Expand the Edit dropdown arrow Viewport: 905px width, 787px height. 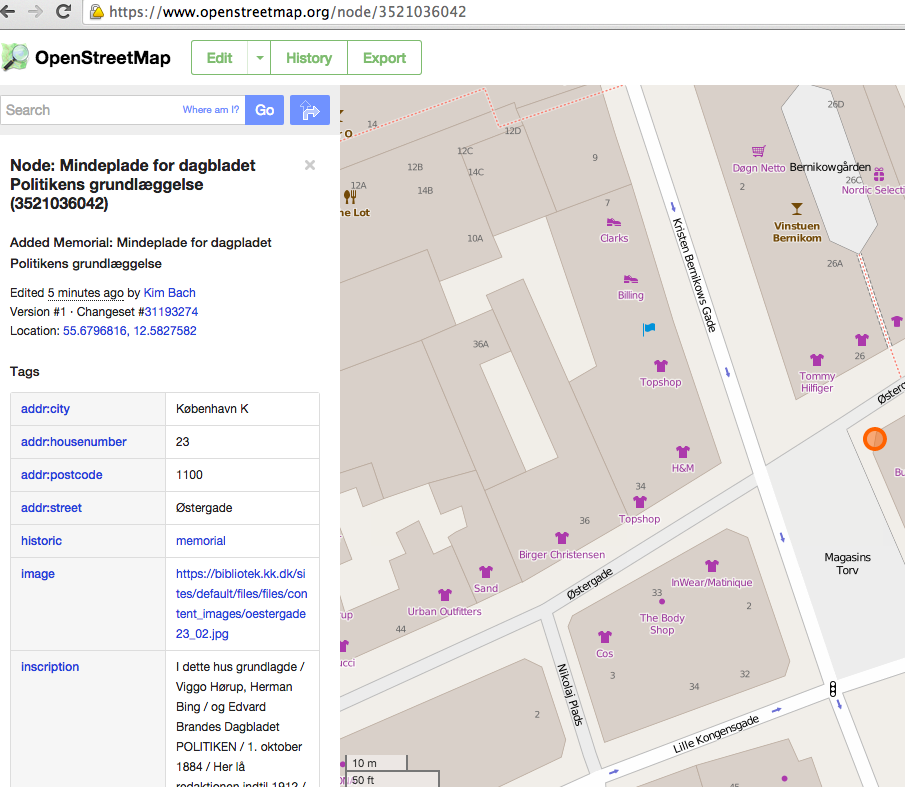[260, 58]
